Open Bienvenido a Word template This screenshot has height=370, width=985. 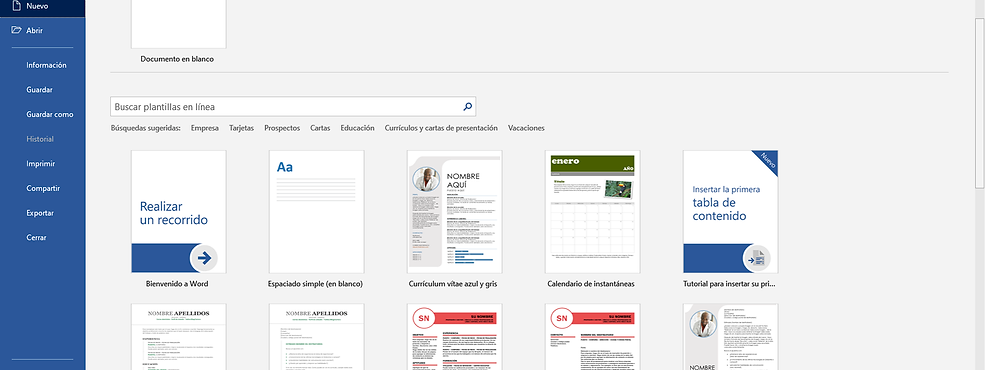178,212
